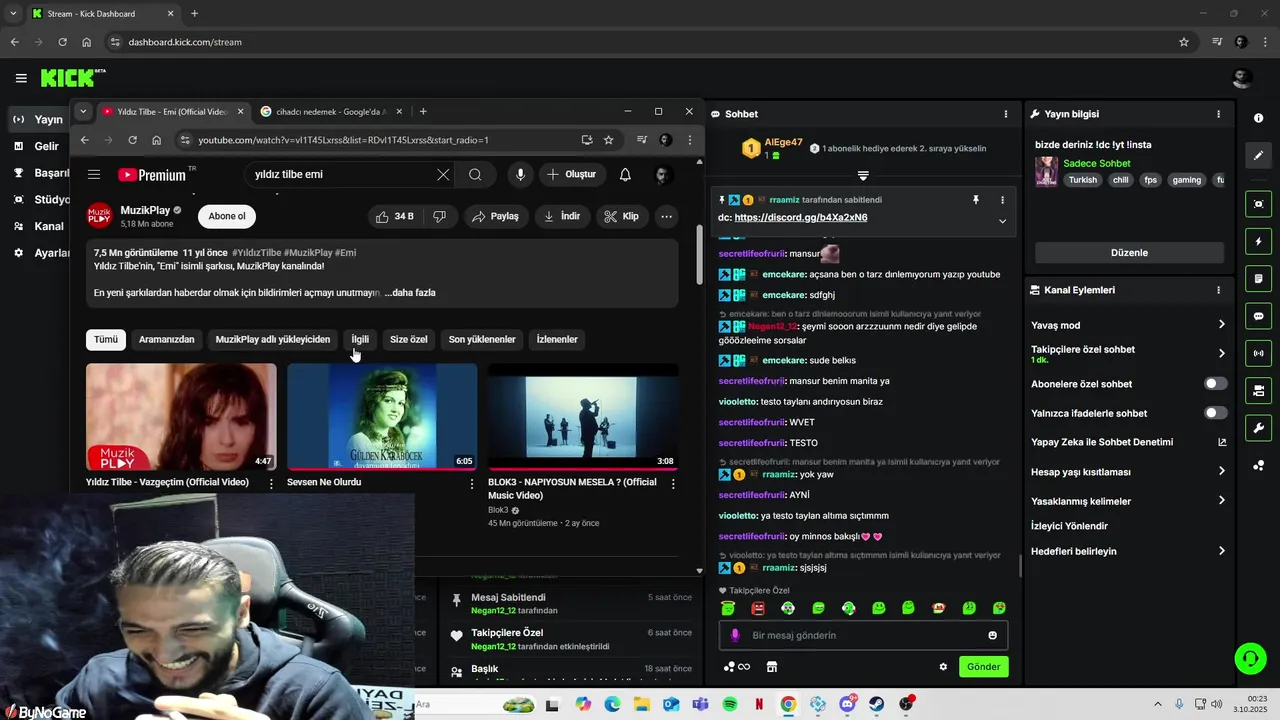
Task: Create a clip with Klip button
Action: [622, 216]
